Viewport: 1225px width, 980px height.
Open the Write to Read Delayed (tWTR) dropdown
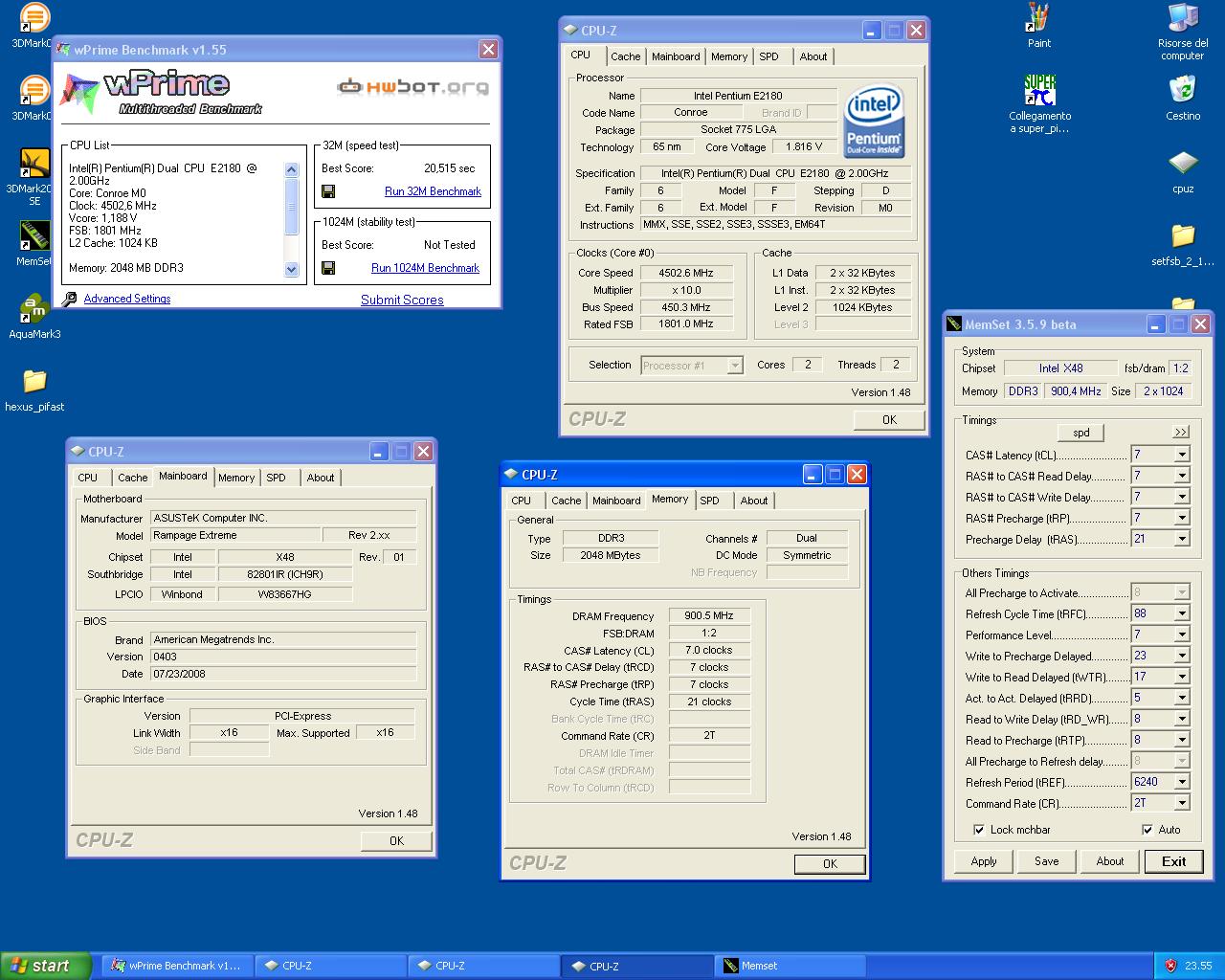(1182, 677)
